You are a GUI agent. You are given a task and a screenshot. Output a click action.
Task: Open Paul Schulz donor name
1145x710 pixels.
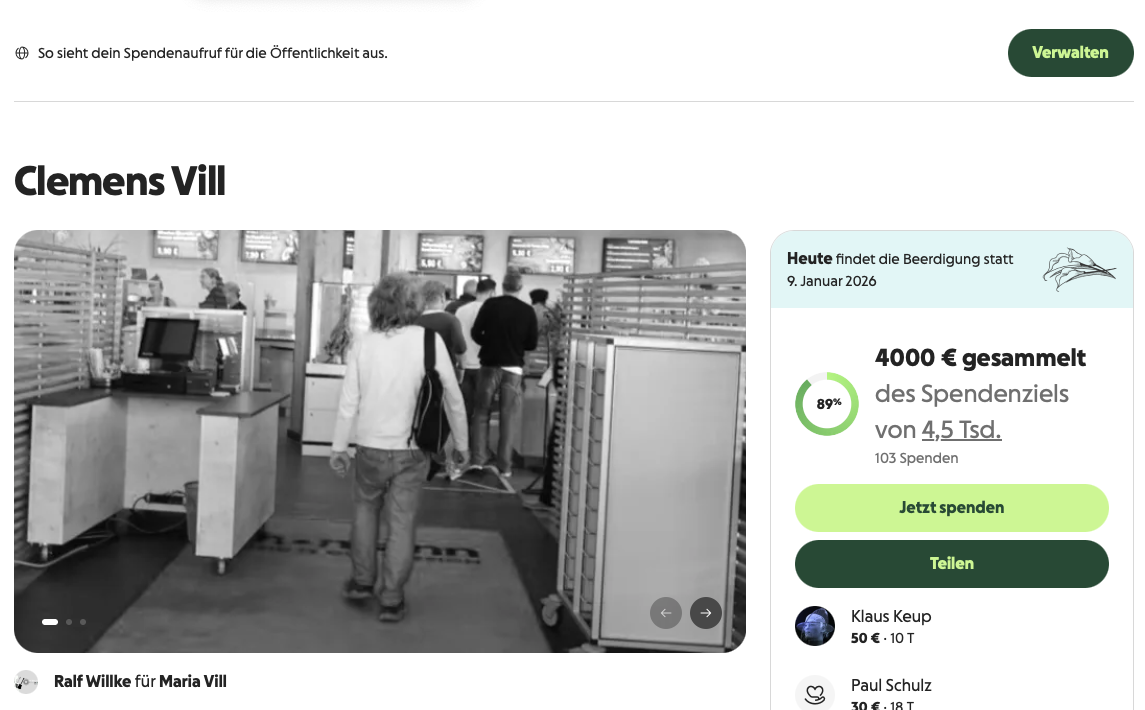[x=891, y=685]
